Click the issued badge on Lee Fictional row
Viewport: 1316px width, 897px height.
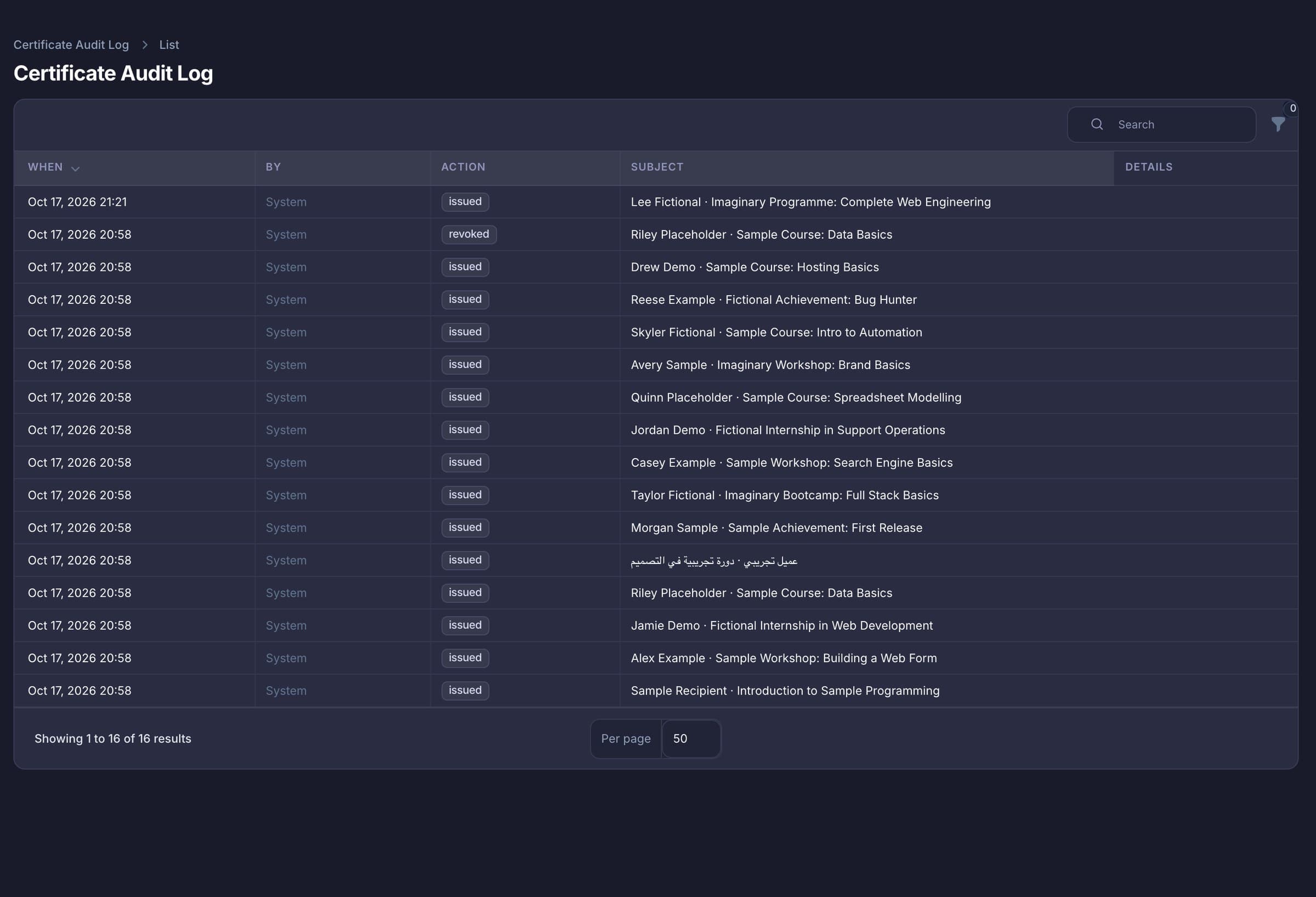point(465,202)
